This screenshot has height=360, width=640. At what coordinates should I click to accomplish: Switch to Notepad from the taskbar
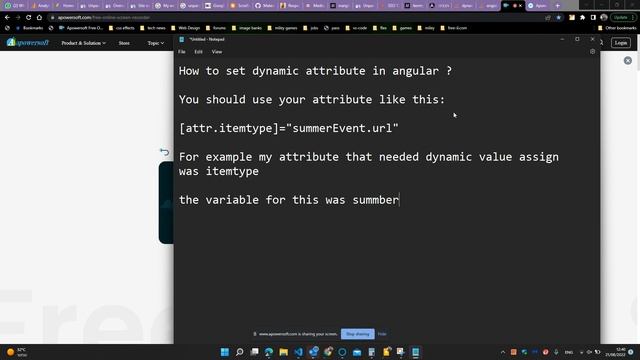point(416,352)
